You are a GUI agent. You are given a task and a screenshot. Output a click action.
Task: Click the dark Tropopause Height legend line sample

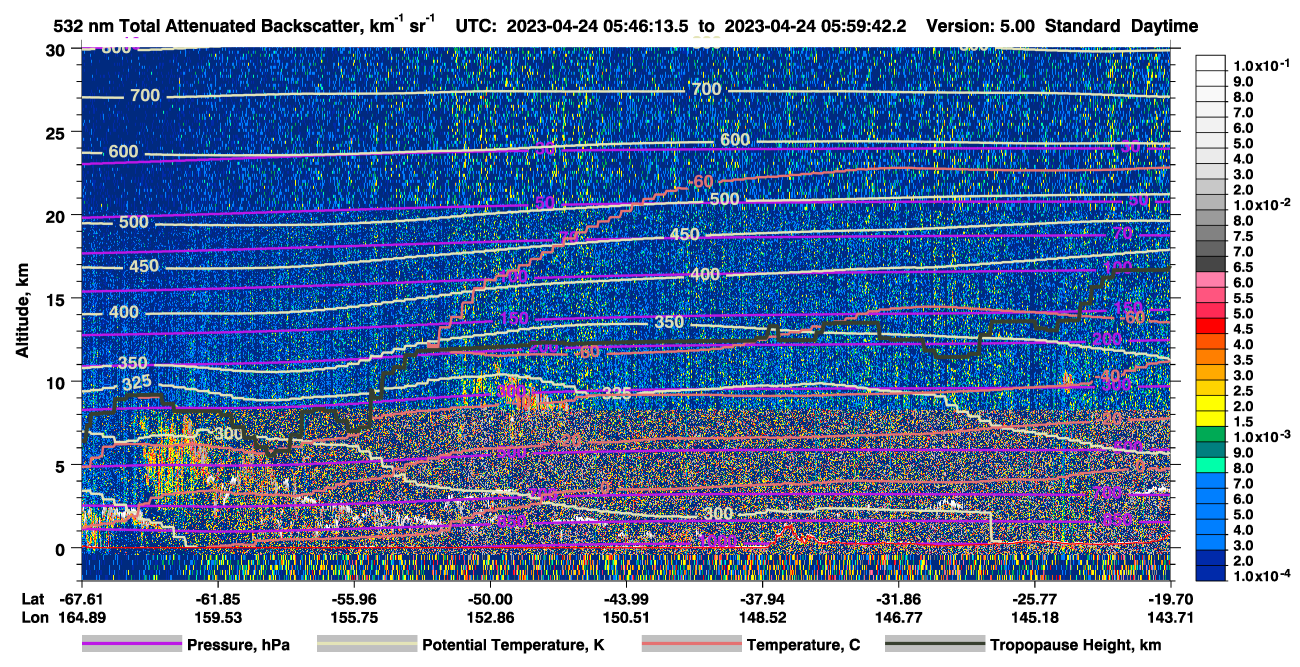click(934, 645)
